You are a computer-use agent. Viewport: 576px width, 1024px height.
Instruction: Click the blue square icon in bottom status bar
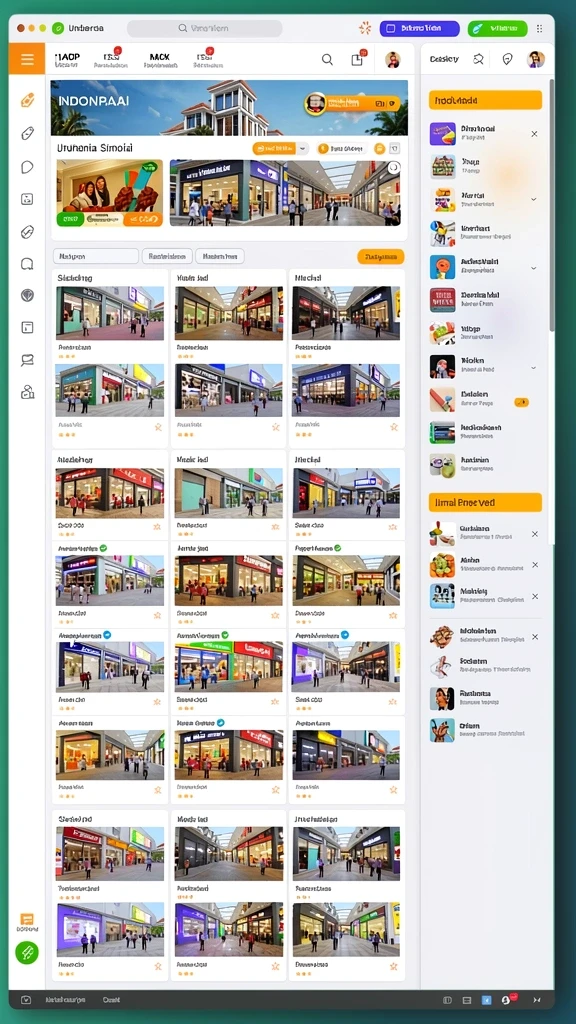coord(486,1000)
